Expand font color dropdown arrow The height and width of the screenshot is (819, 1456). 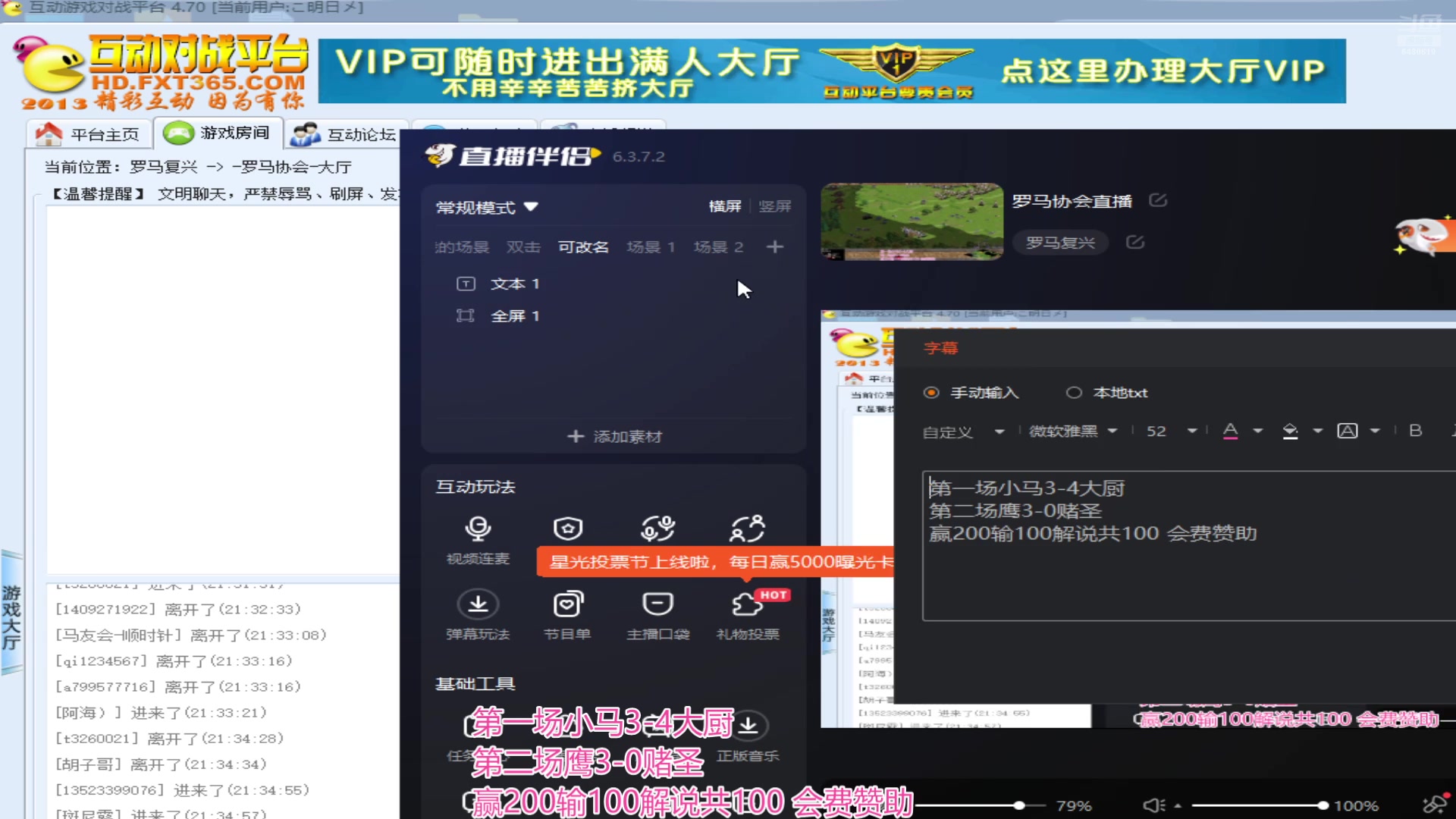pyautogui.click(x=1257, y=431)
